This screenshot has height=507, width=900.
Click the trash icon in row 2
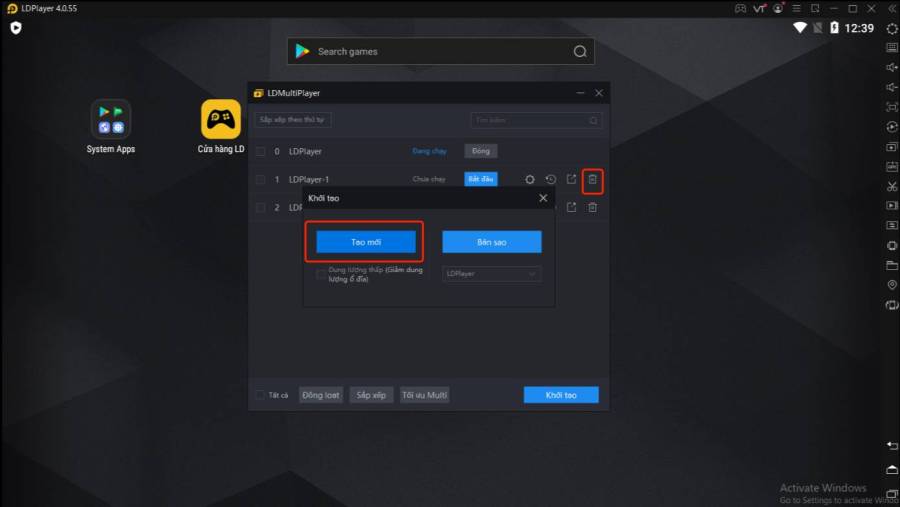(x=592, y=207)
